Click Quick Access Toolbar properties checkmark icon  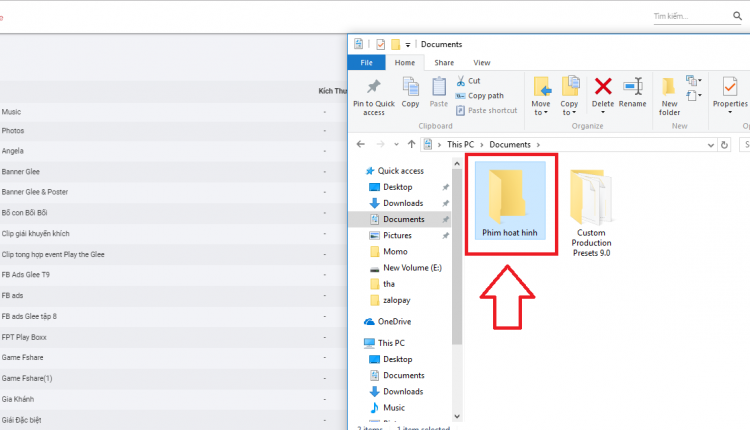pos(380,44)
